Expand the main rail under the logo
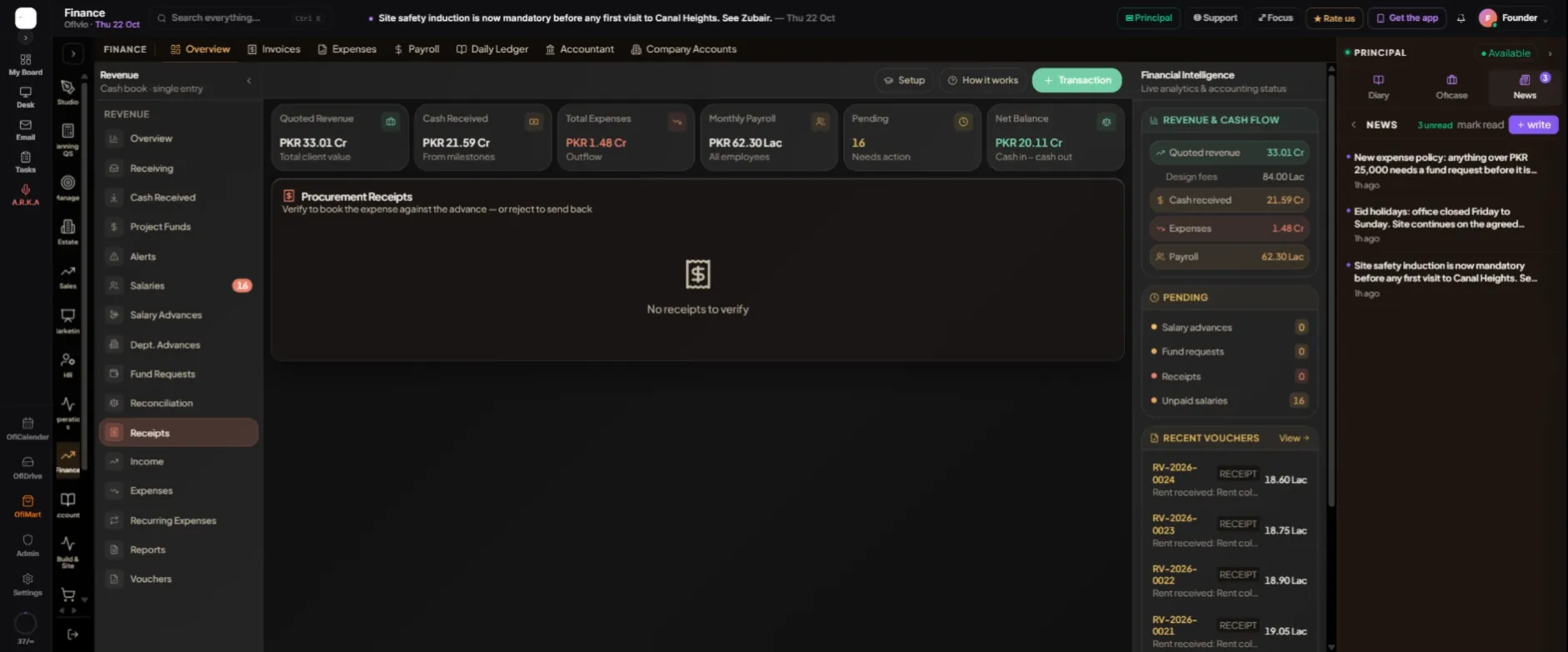 (26, 38)
